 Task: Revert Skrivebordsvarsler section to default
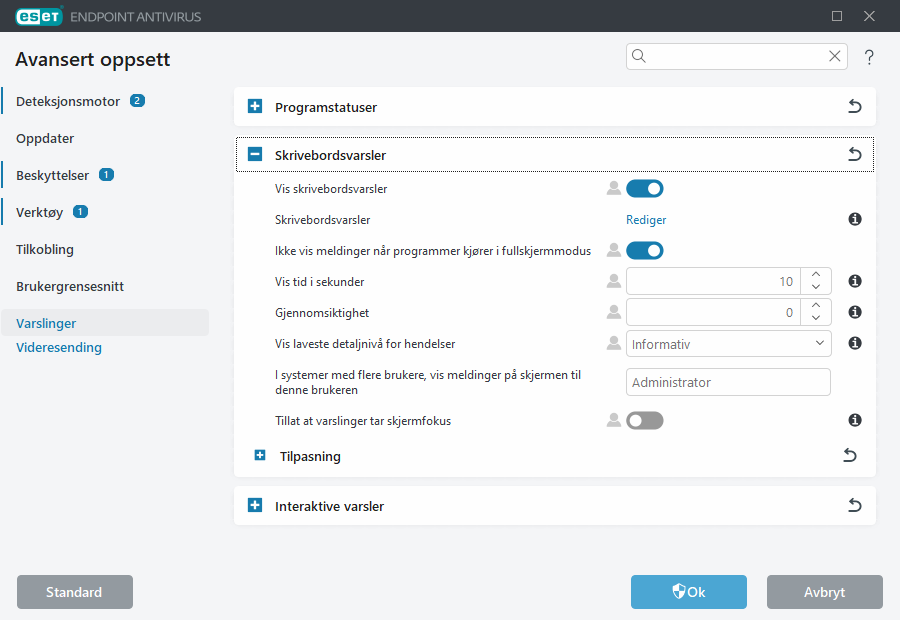coord(855,154)
